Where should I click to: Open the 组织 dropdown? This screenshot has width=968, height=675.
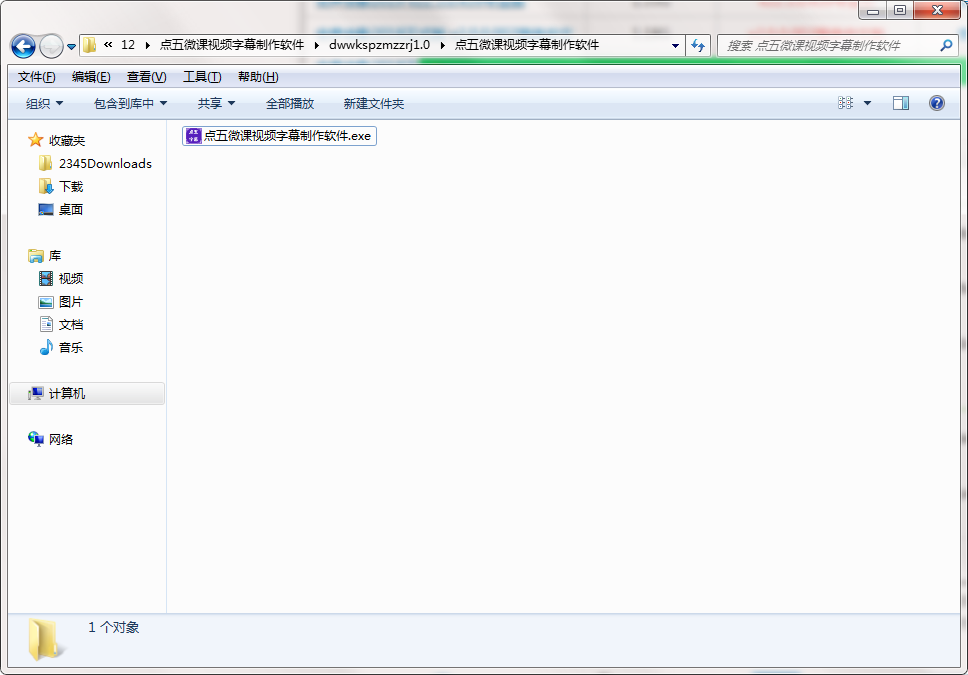pos(44,104)
